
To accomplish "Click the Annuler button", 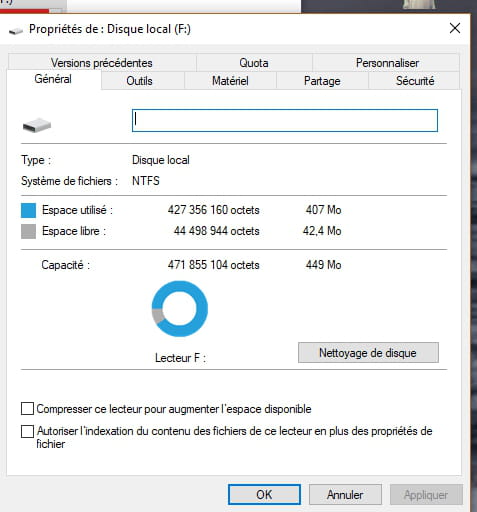I will tap(345, 495).
